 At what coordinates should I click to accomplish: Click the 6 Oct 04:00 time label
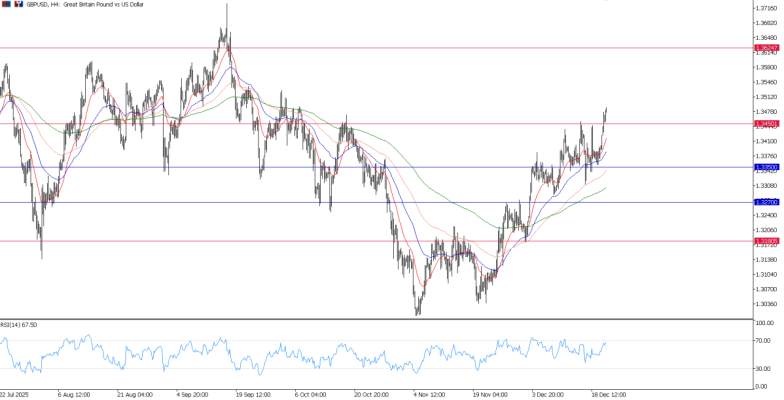point(311,394)
